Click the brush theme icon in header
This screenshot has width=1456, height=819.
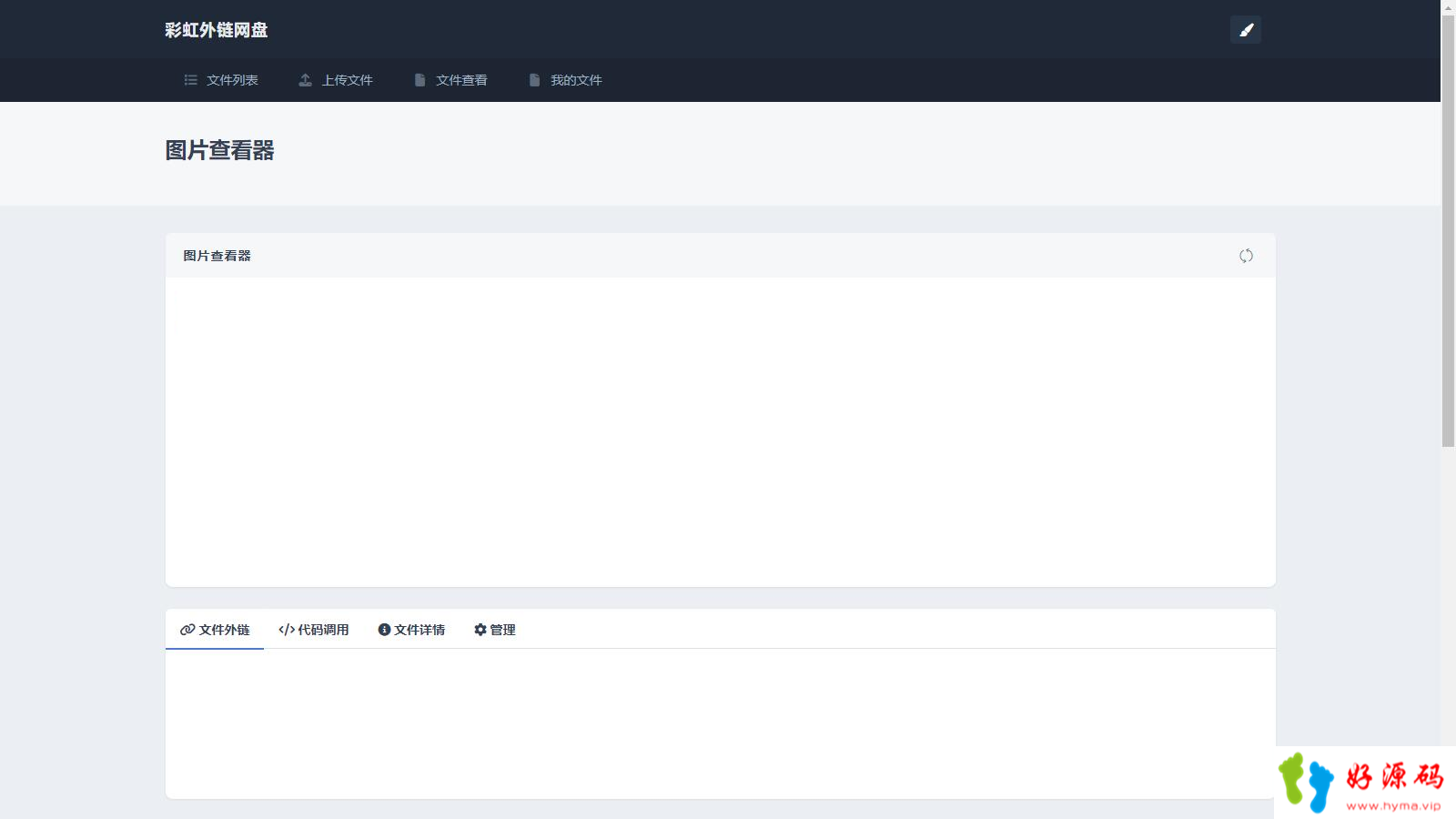pos(1246,30)
